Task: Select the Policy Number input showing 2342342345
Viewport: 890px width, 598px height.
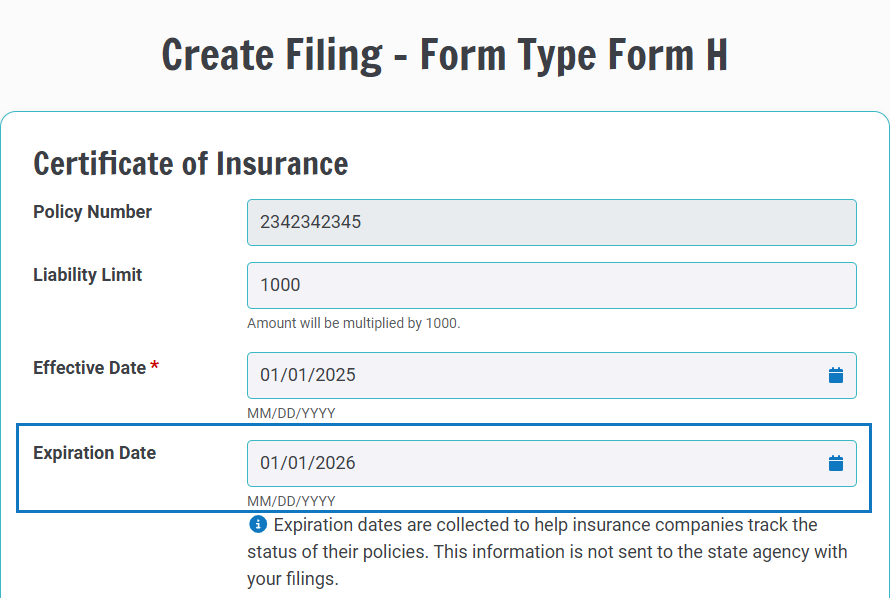Action: click(x=550, y=222)
